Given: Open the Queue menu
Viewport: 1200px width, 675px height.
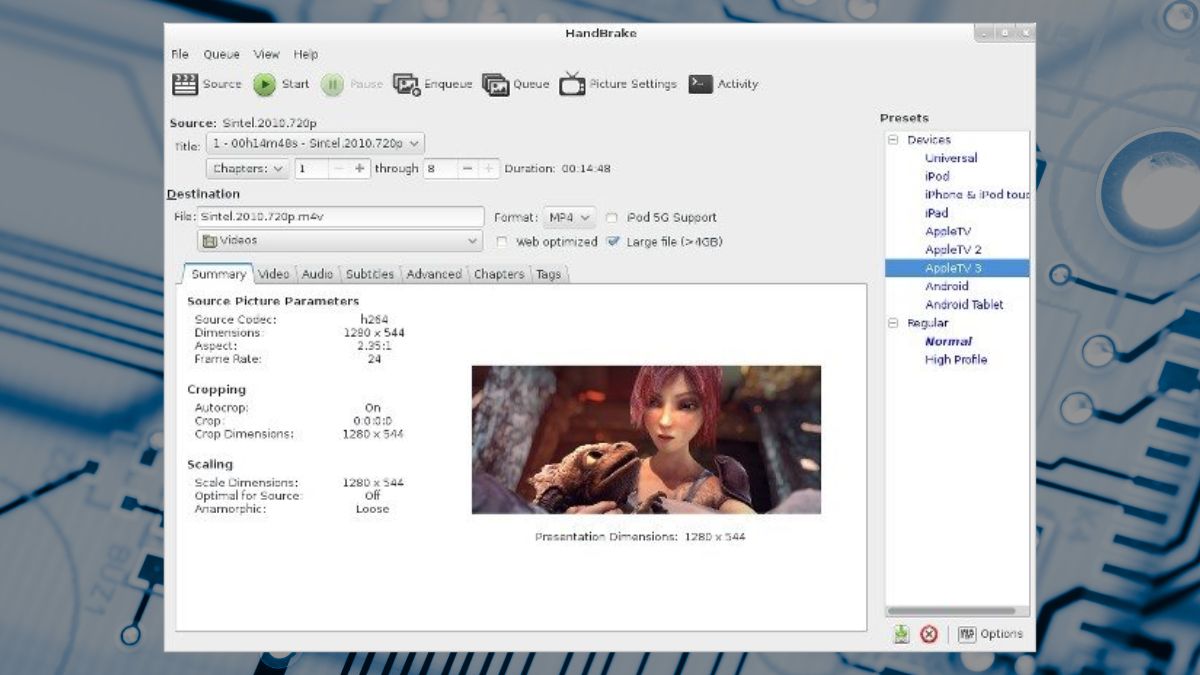Looking at the screenshot, I should point(221,54).
